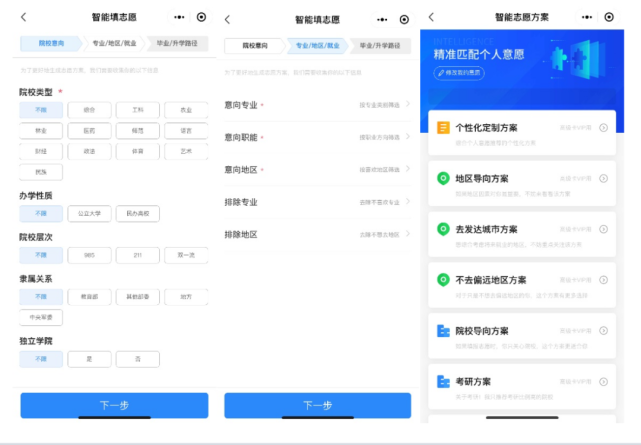
Task: Tap 下一步 button on left screen
Action: click(x=114, y=405)
